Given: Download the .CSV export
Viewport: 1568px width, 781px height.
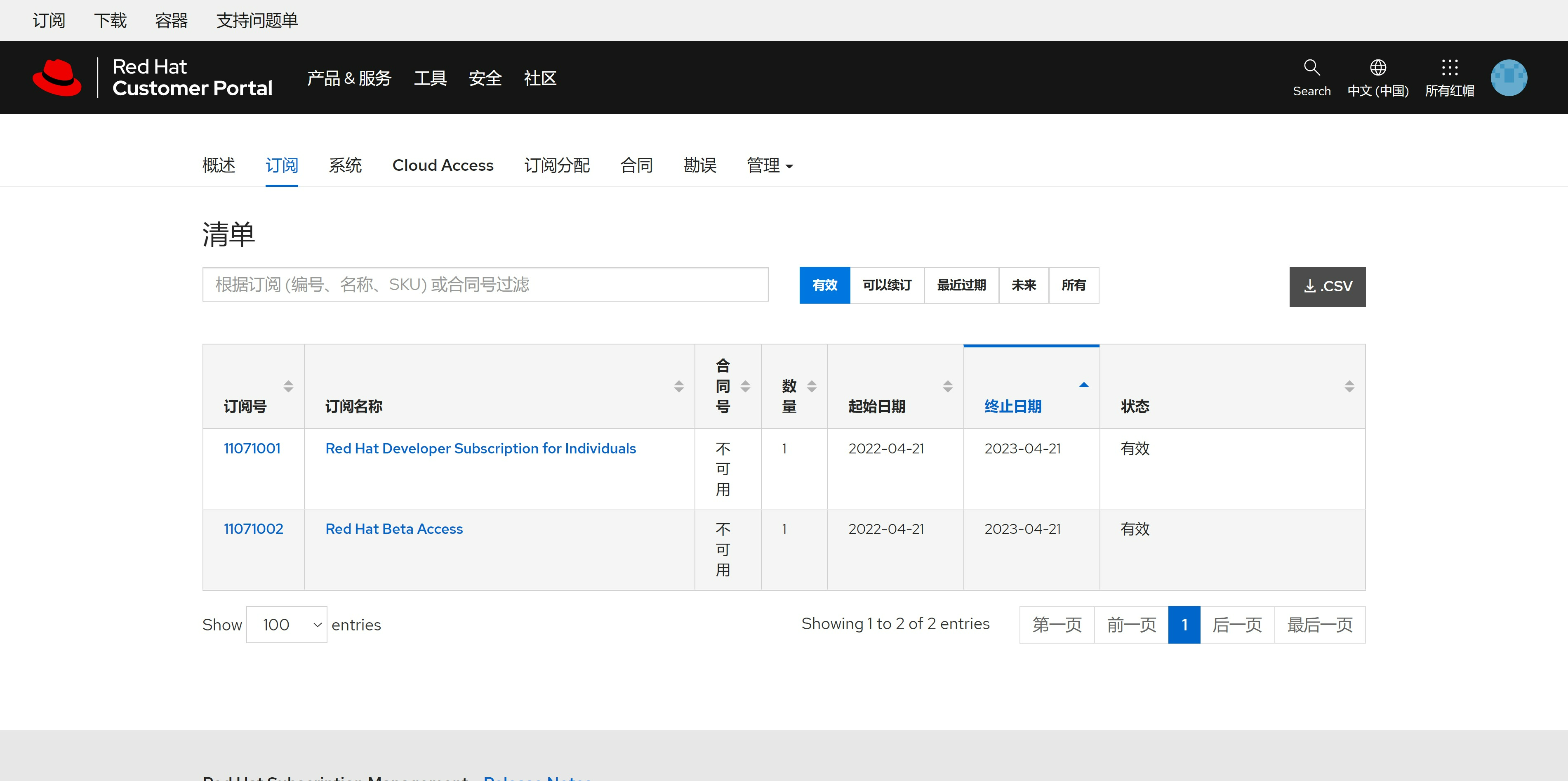Looking at the screenshot, I should tap(1327, 287).
